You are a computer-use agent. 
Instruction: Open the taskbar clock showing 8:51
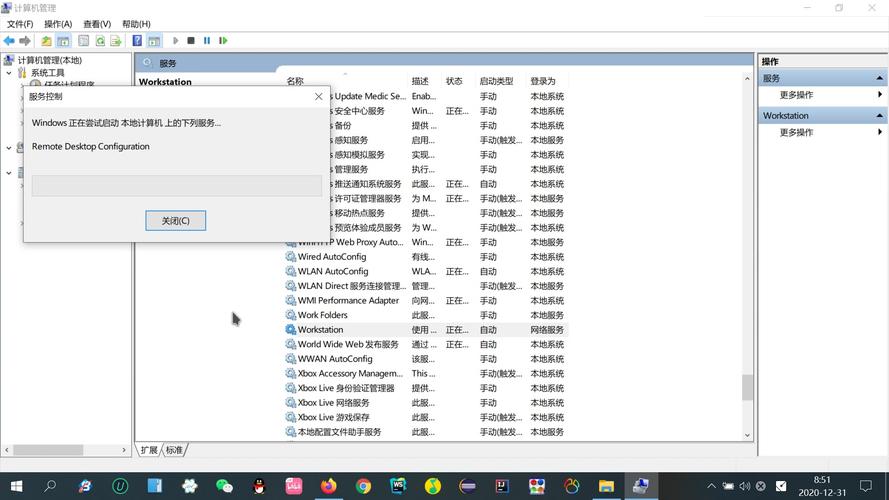point(822,486)
